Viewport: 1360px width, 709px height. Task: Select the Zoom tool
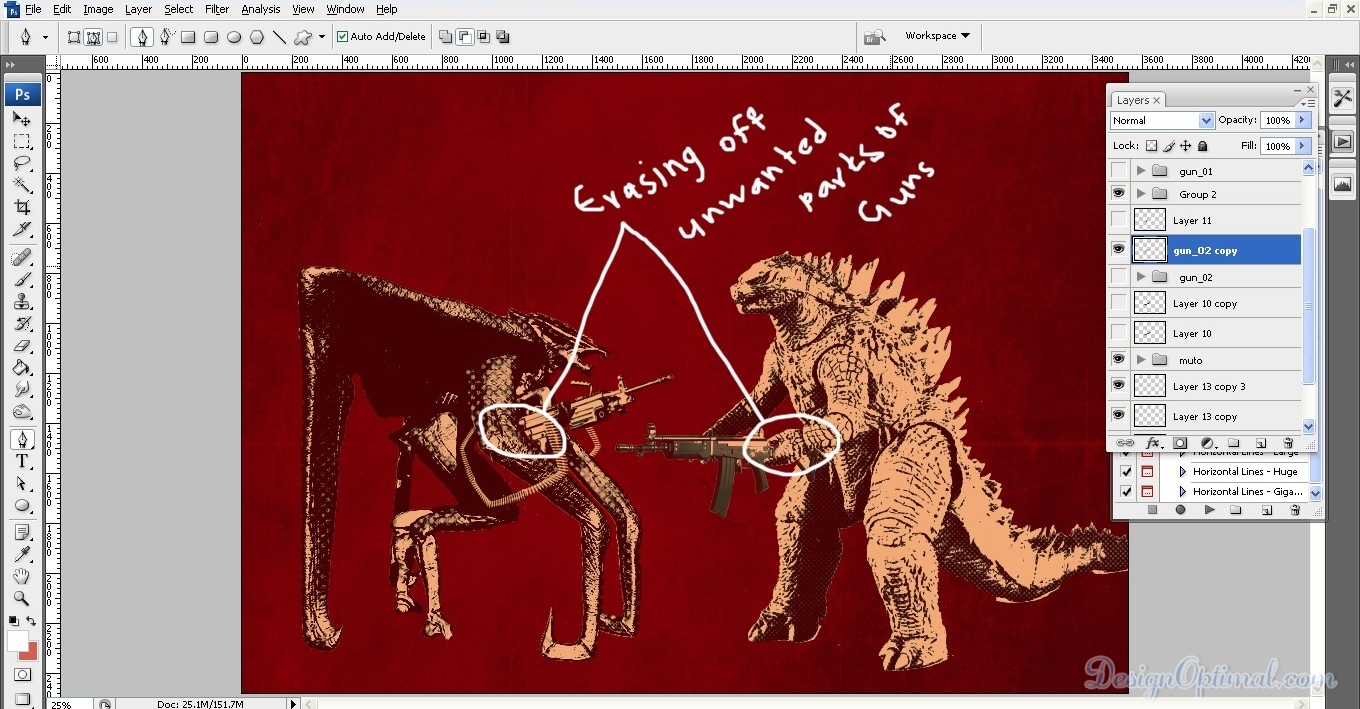[22, 599]
